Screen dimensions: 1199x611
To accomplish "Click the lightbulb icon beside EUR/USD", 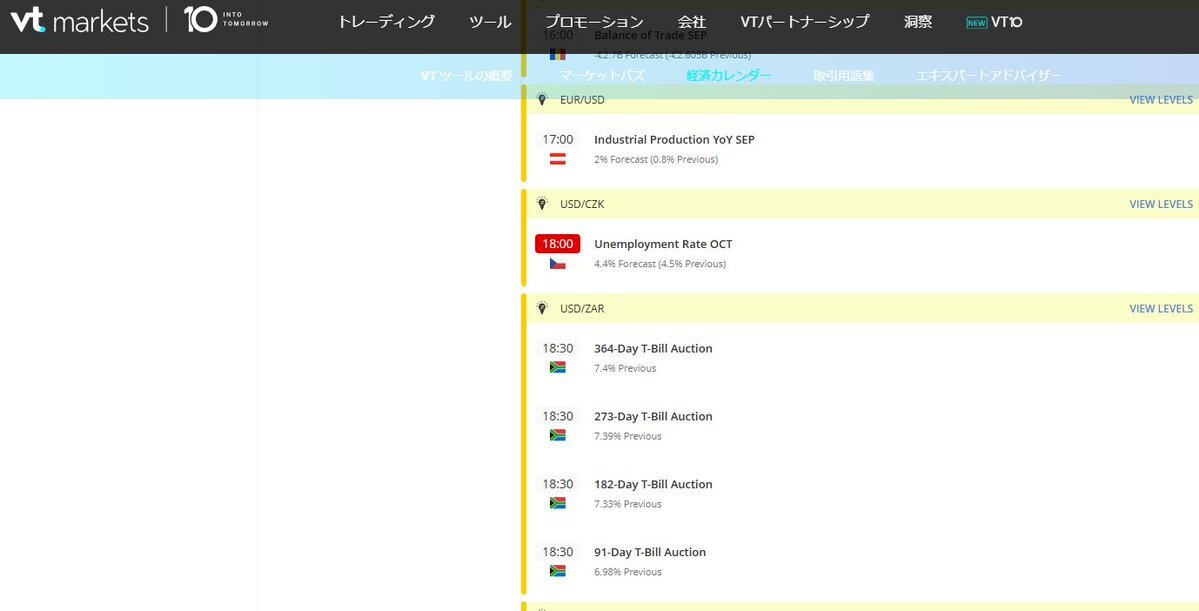I will [x=542, y=100].
